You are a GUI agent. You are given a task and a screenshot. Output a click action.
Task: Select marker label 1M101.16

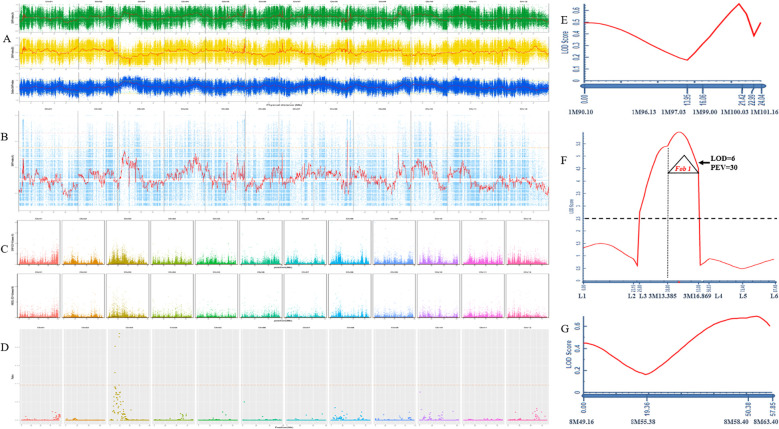click(764, 112)
